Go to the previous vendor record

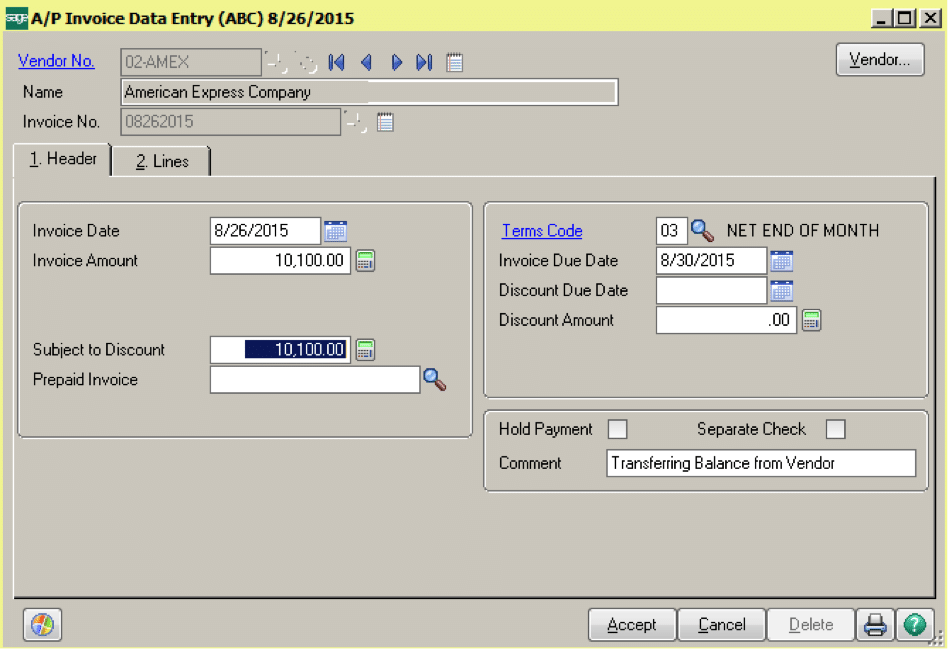(x=366, y=62)
